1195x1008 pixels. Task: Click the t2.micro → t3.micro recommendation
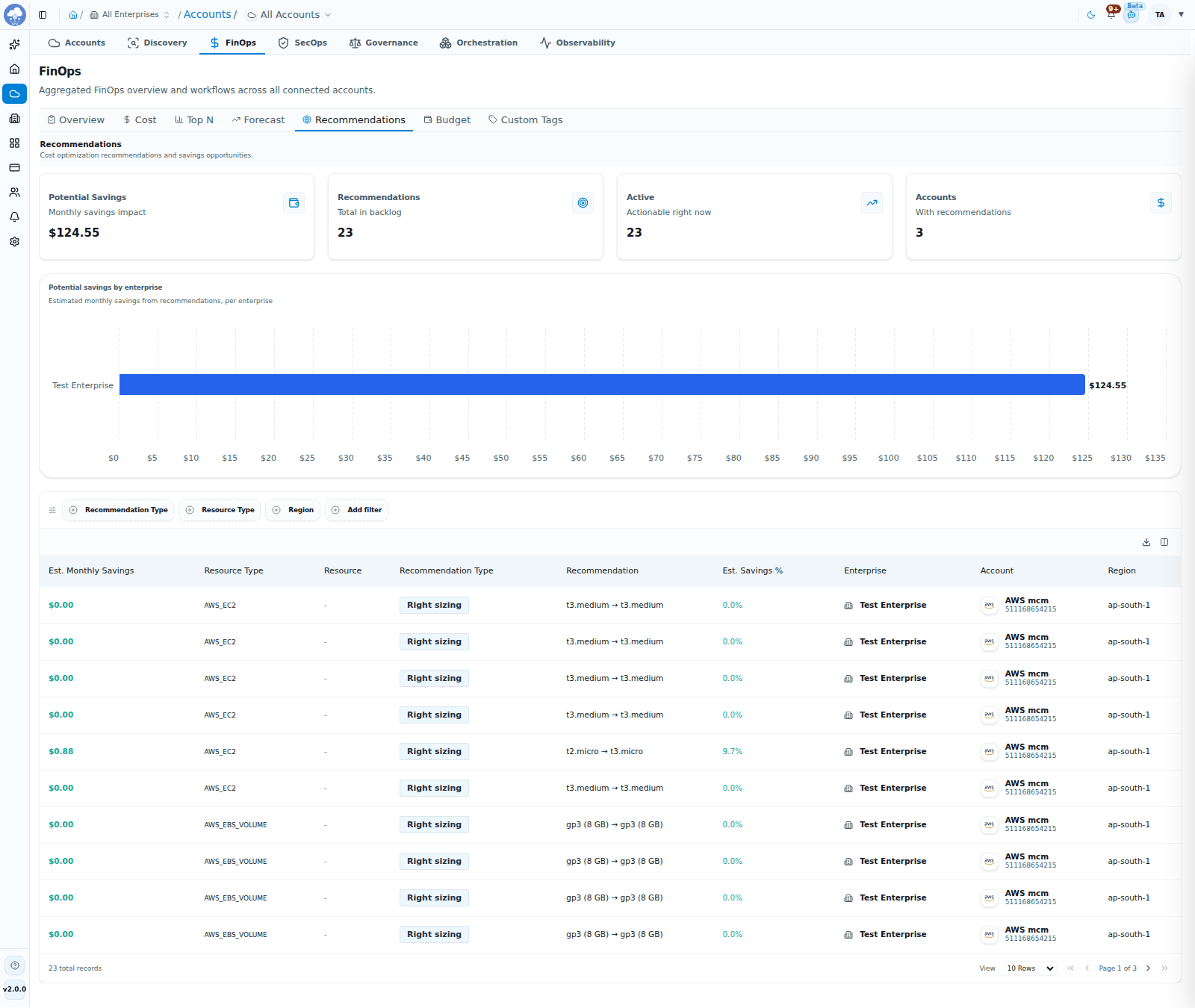[604, 752]
